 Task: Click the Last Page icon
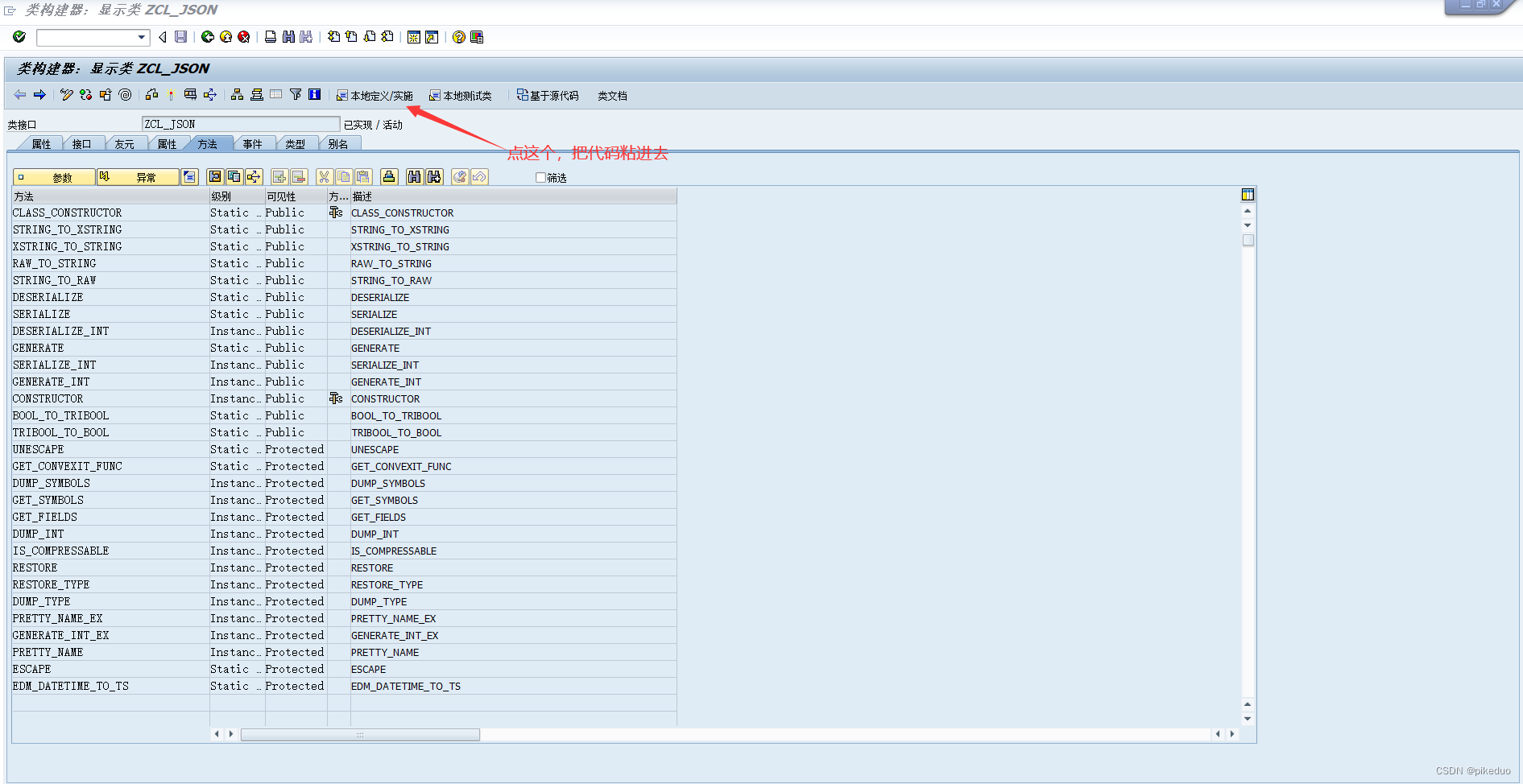point(387,37)
